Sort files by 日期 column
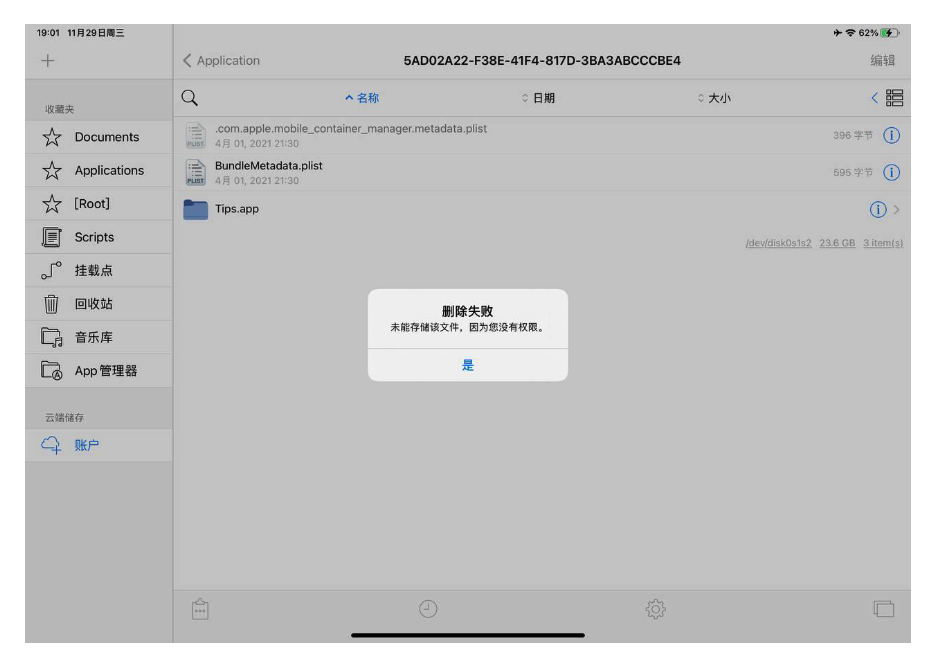The width and height of the screenshot is (938, 668). tap(538, 98)
